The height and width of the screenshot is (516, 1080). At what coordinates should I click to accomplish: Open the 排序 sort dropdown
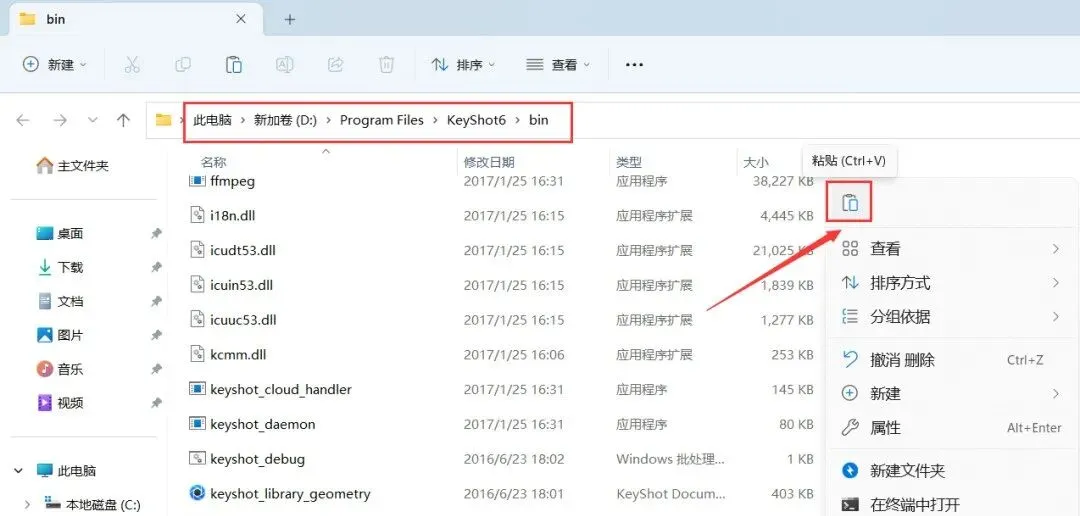coord(463,65)
